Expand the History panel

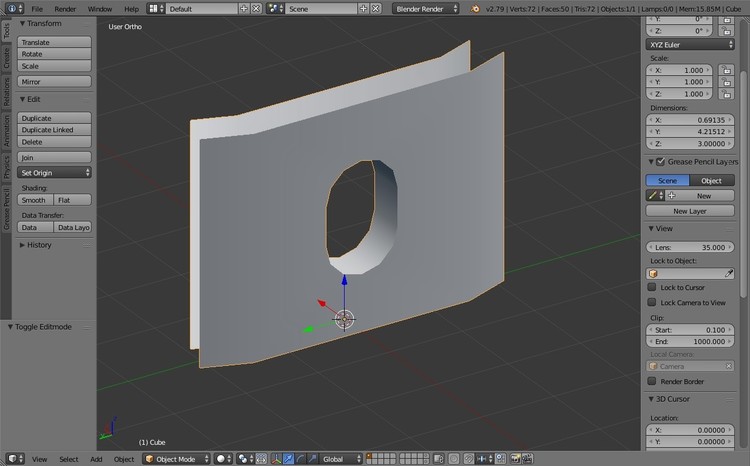40,245
